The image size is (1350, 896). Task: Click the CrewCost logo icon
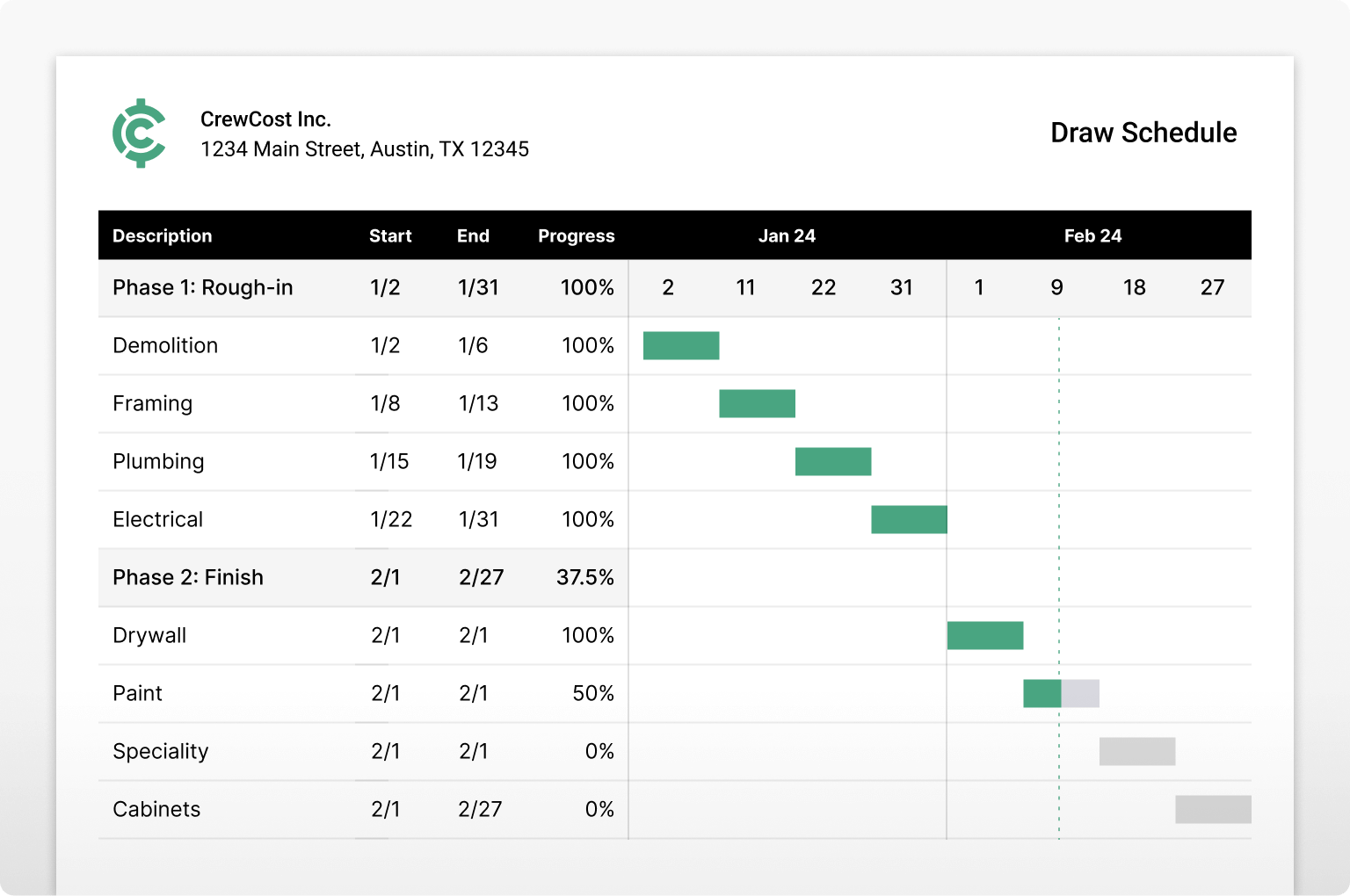click(x=139, y=134)
